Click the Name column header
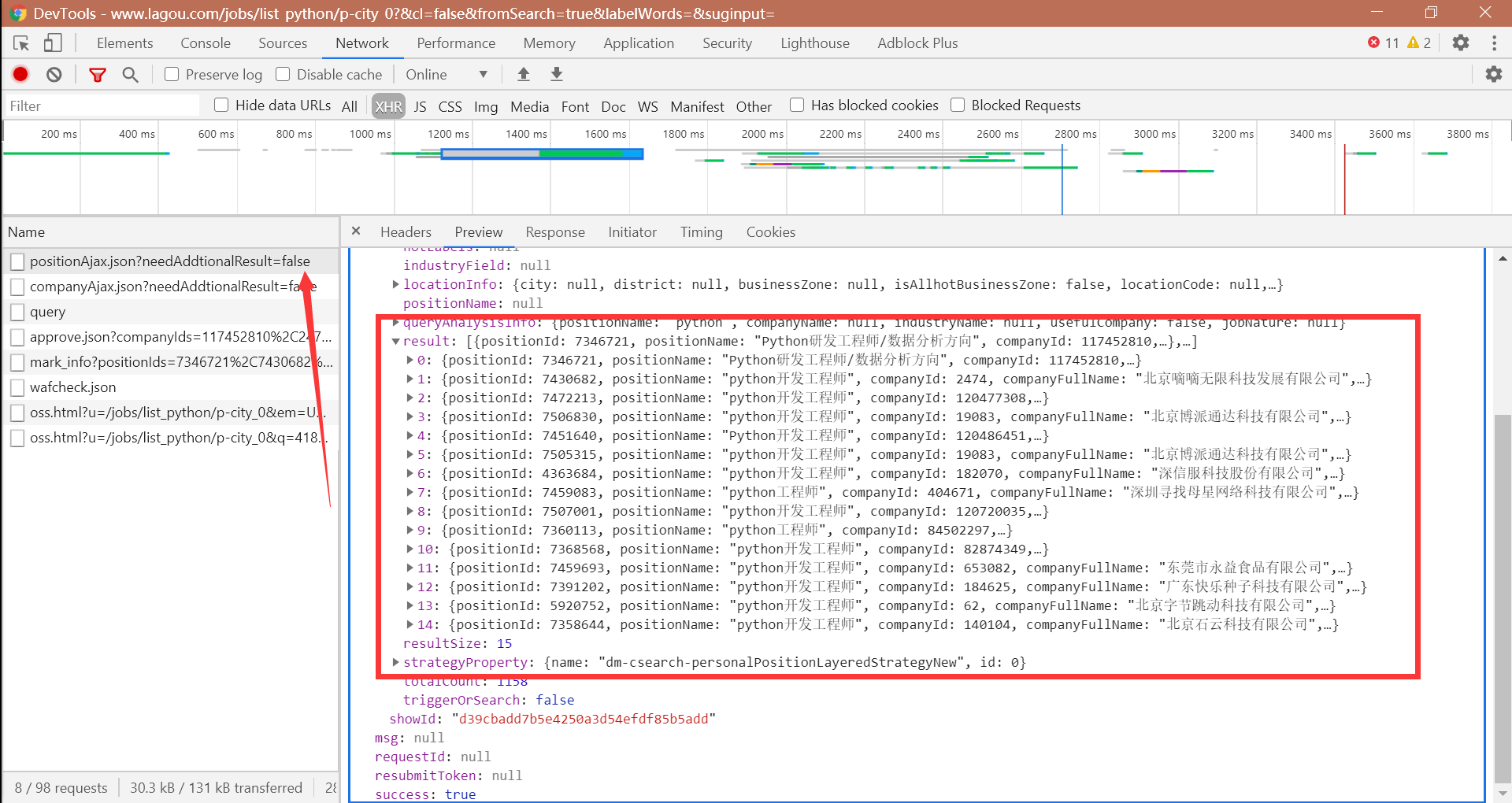 coord(171,232)
